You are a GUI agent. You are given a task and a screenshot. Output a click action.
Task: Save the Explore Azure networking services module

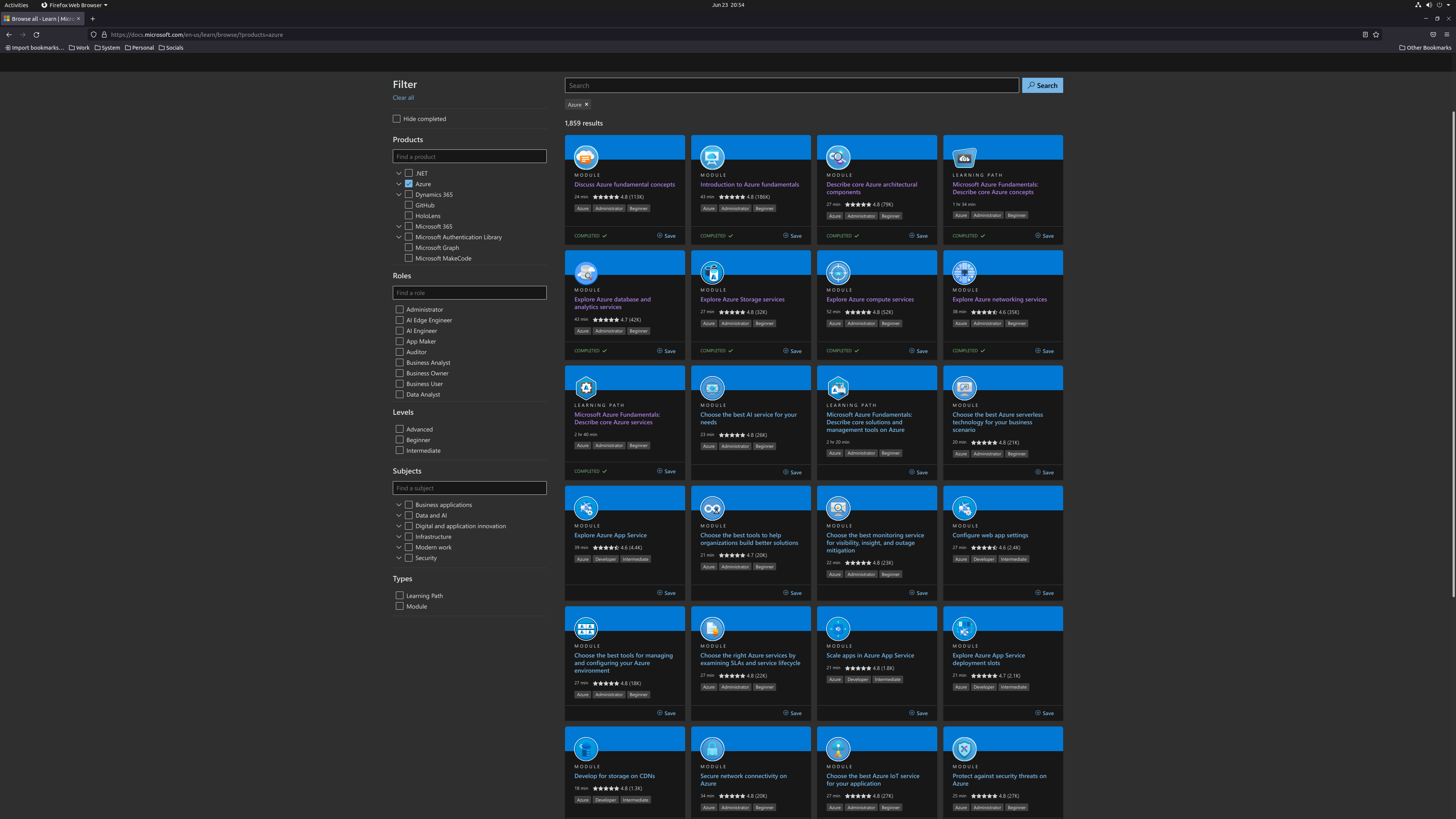click(x=1045, y=351)
